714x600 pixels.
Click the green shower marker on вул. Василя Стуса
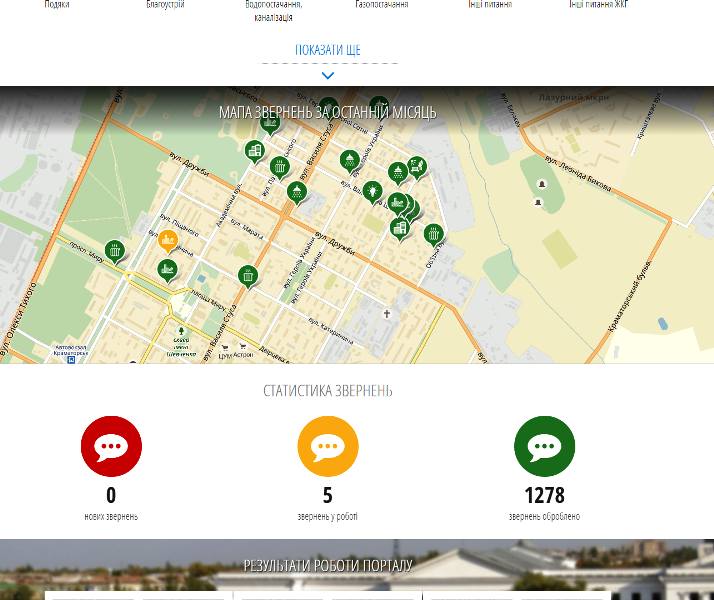coord(297,193)
